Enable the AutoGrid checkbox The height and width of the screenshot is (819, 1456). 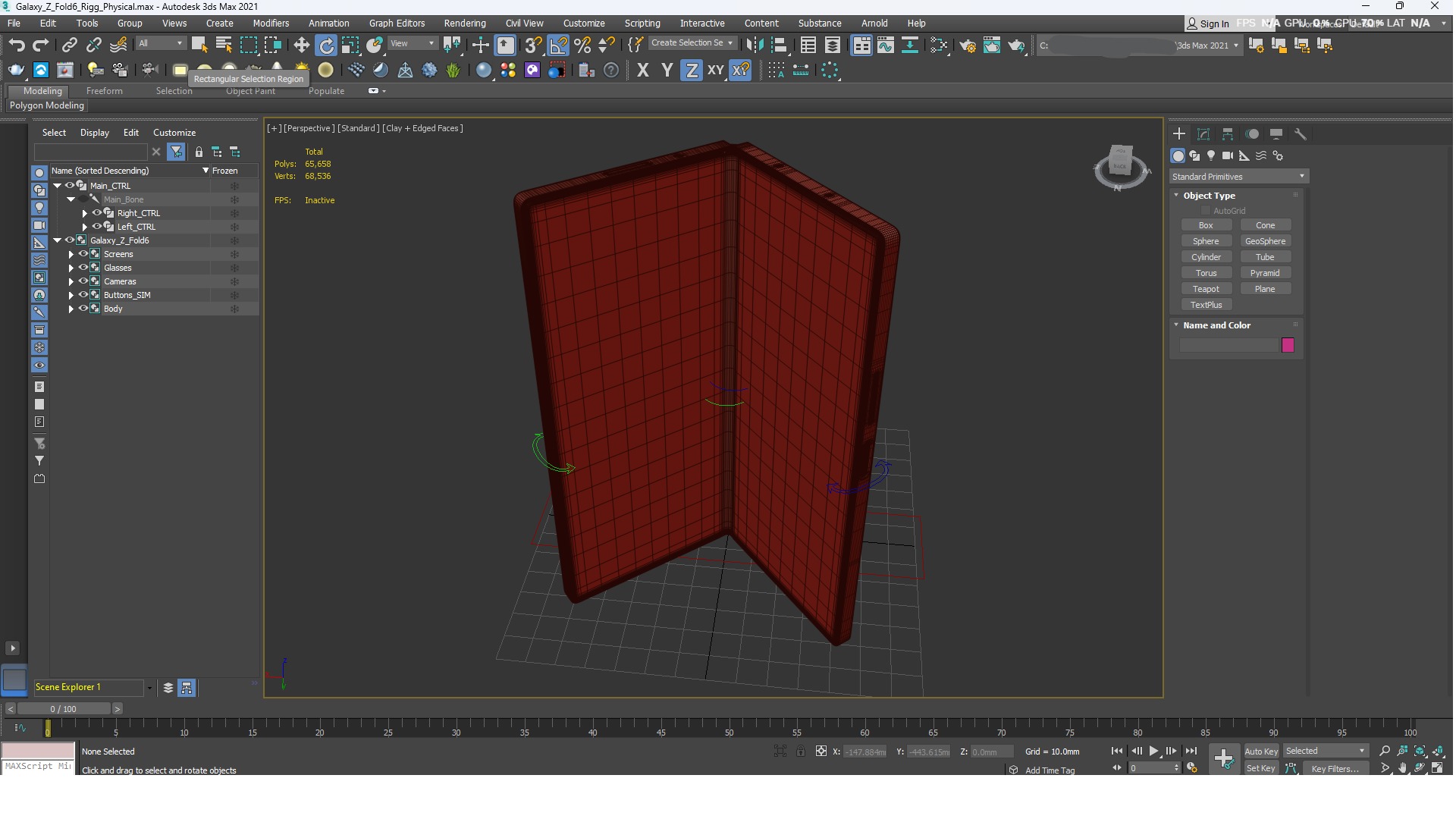click(x=1206, y=211)
